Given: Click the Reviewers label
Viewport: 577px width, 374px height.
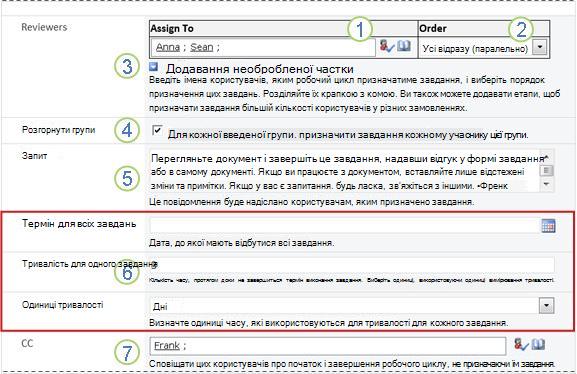Looking at the screenshot, I should 44,27.
